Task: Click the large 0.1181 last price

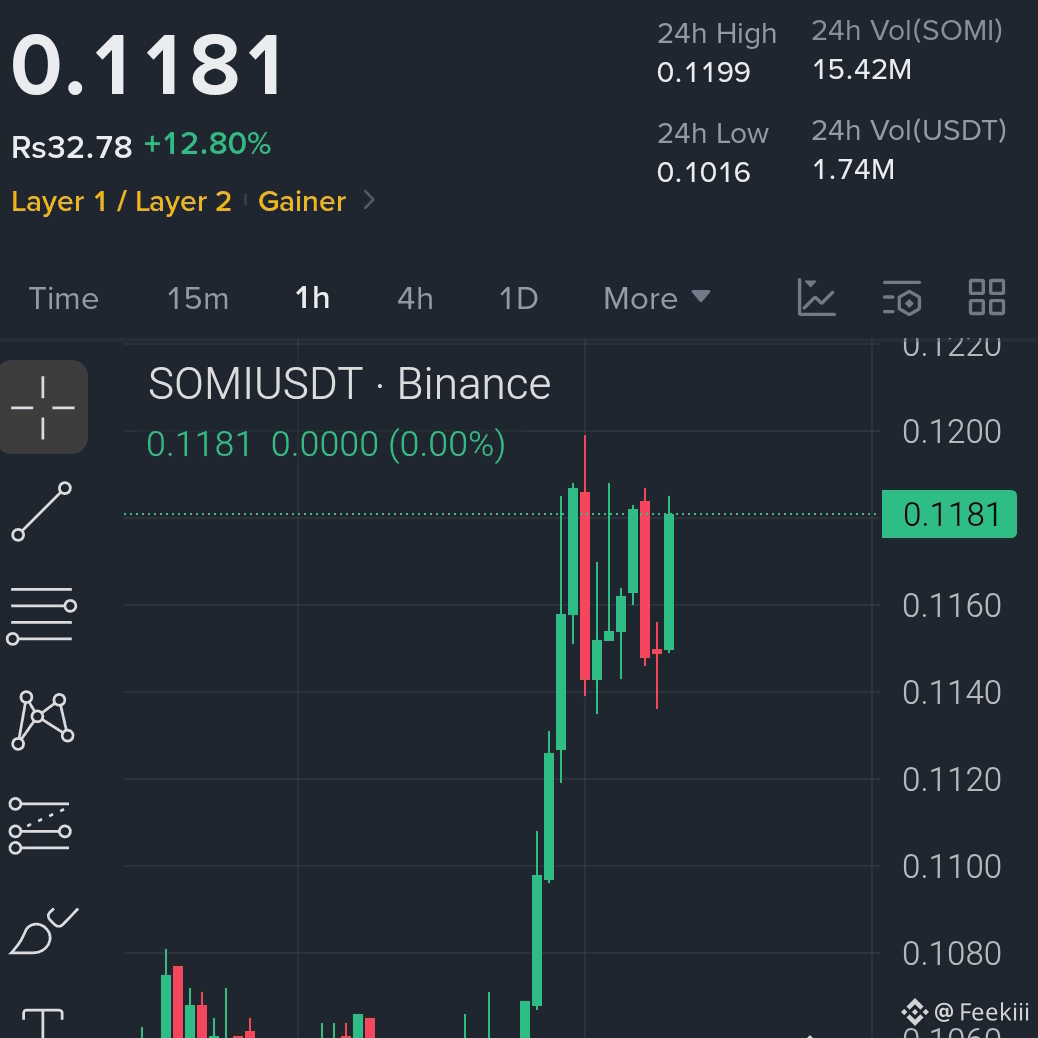Action: (147, 66)
